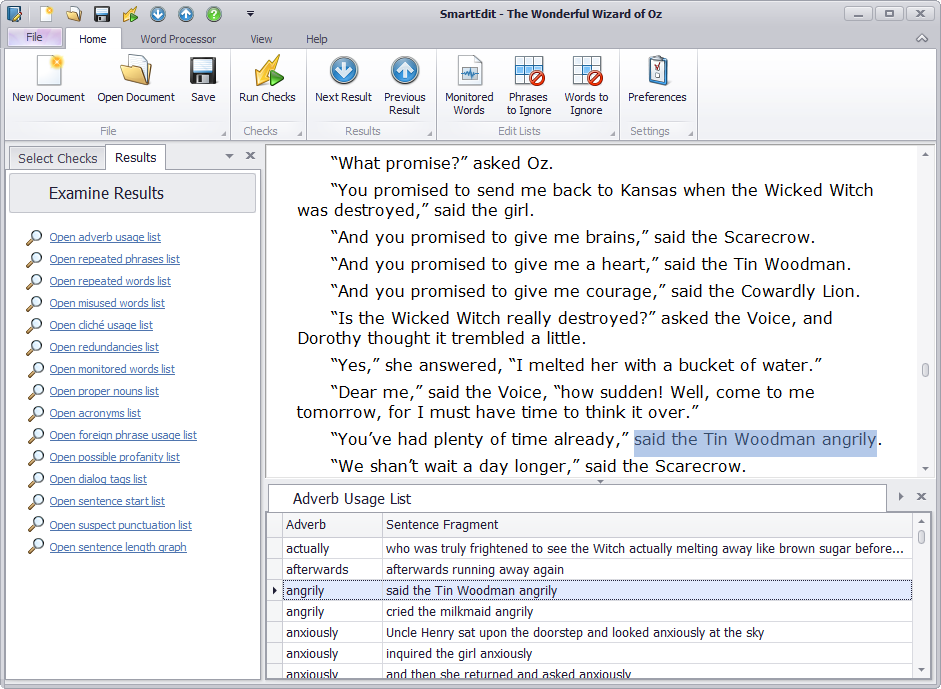
Task: Switch to the Word Processor tab
Action: (178, 39)
